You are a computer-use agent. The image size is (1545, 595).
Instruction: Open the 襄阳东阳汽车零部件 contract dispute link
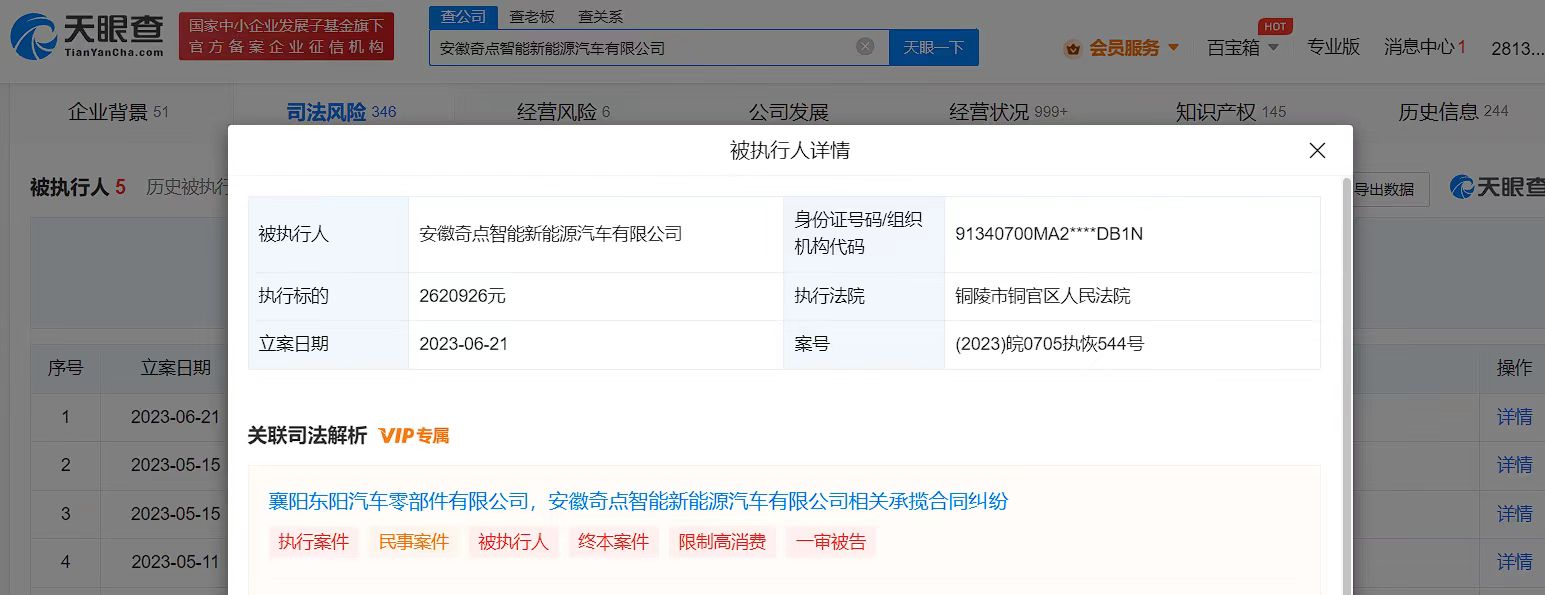pyautogui.click(x=638, y=501)
